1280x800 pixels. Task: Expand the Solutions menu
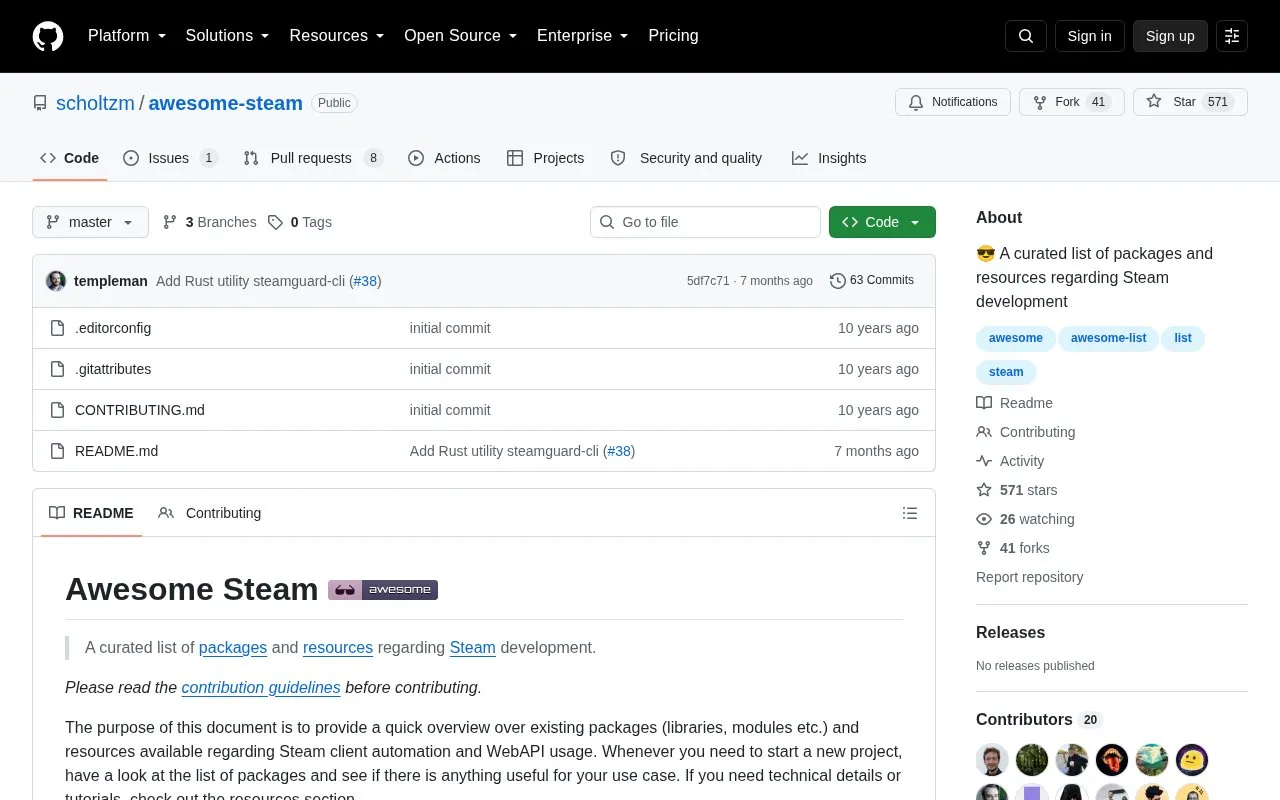click(228, 36)
